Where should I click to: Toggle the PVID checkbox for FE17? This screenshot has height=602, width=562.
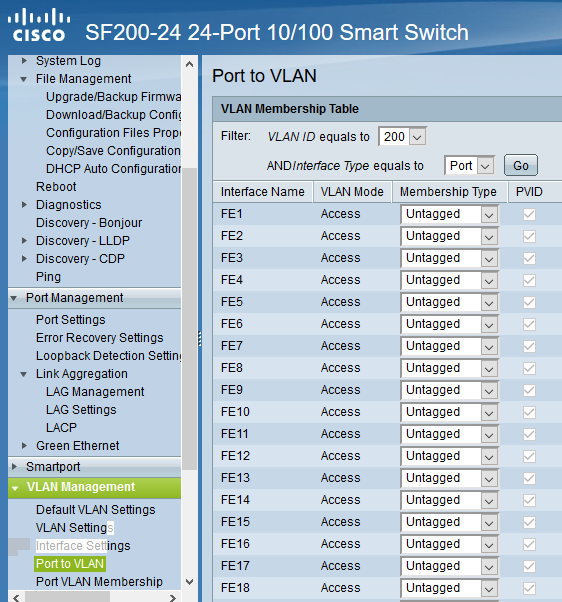point(529,566)
